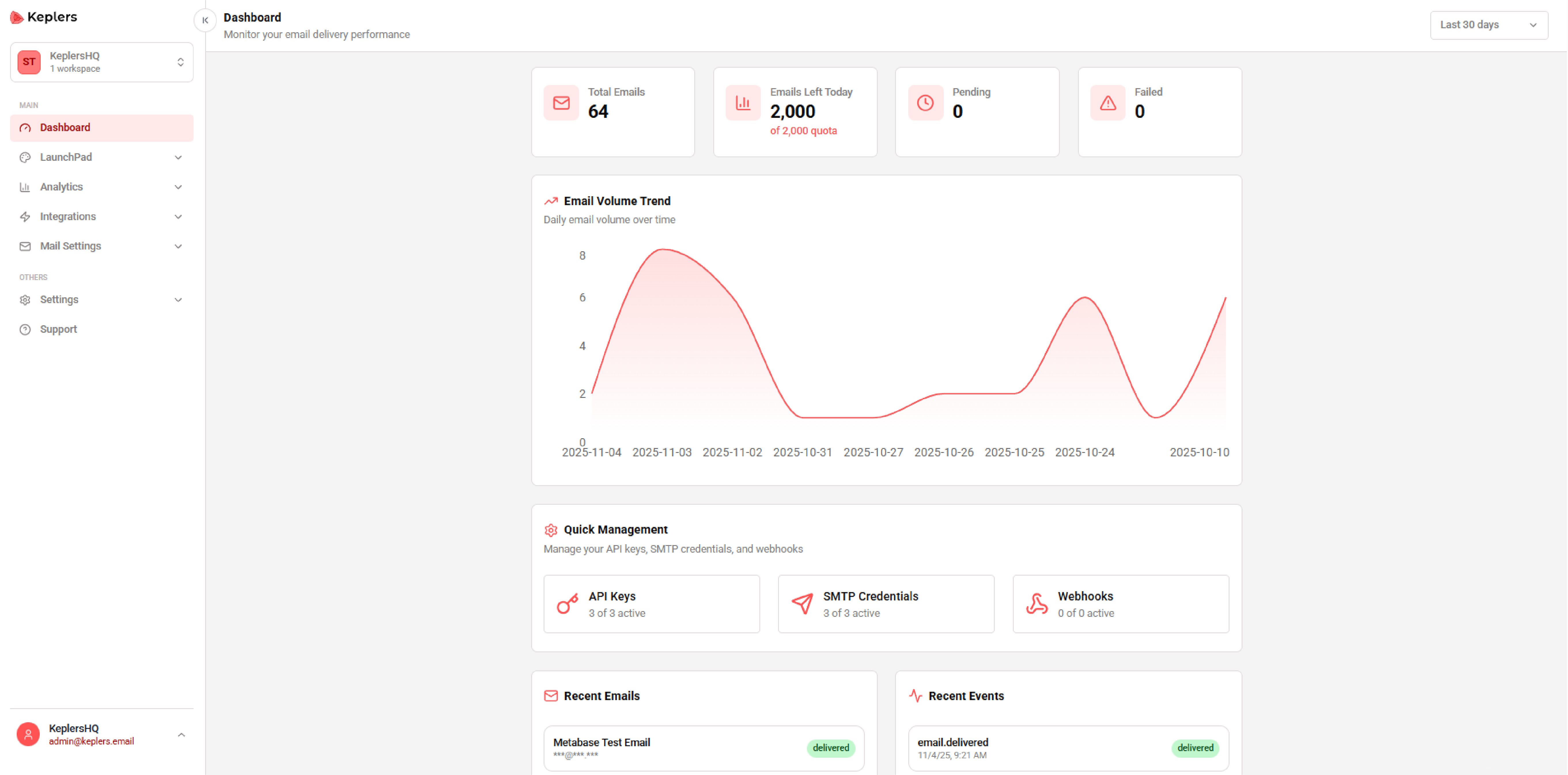Click the Total Emails envelope icon
Screen dimensions: 1568x775
click(561, 103)
